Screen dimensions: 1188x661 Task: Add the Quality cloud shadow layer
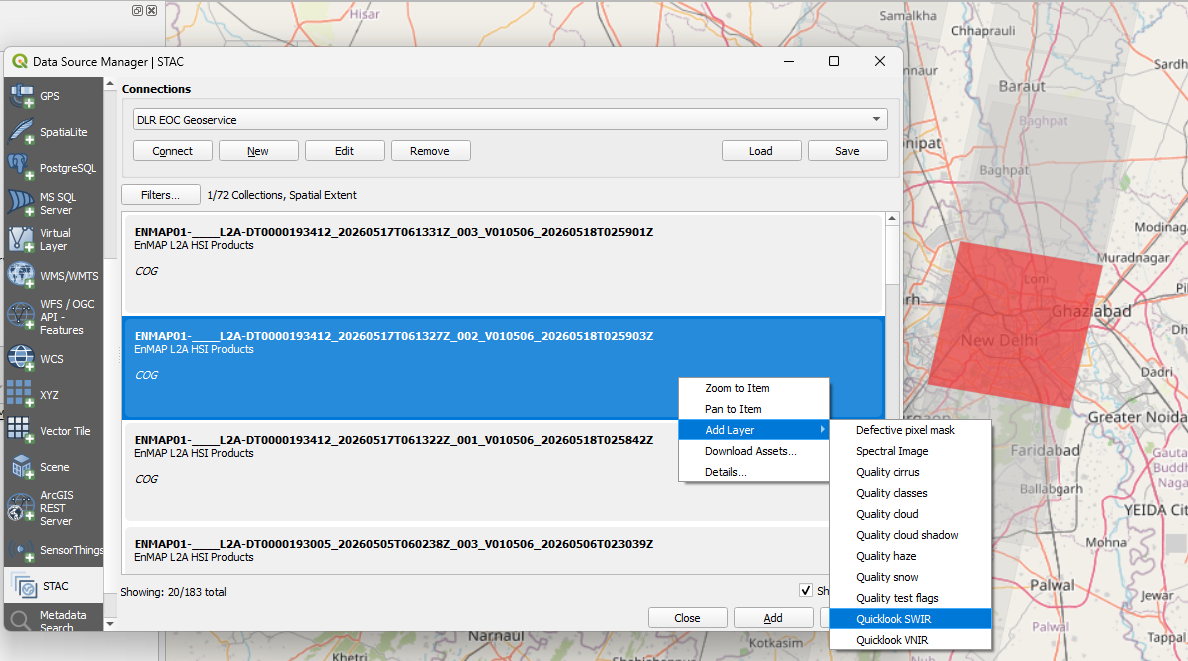click(911, 535)
